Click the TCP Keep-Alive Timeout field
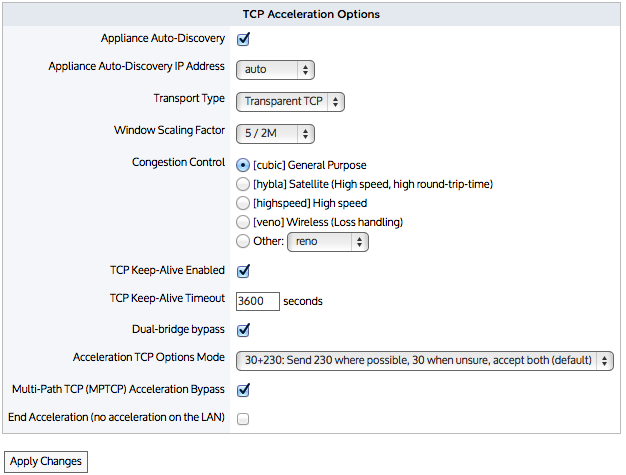Screen dimensions: 626x475 click(257, 300)
